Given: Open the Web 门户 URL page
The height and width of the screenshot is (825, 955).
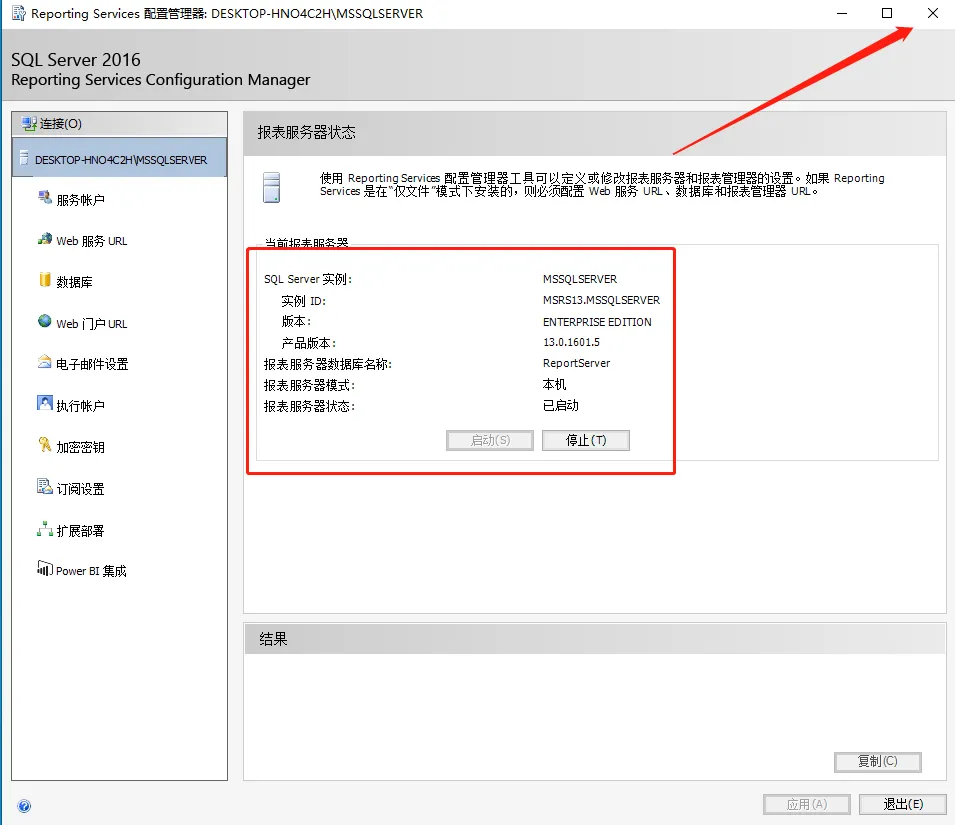Looking at the screenshot, I should coord(91,324).
